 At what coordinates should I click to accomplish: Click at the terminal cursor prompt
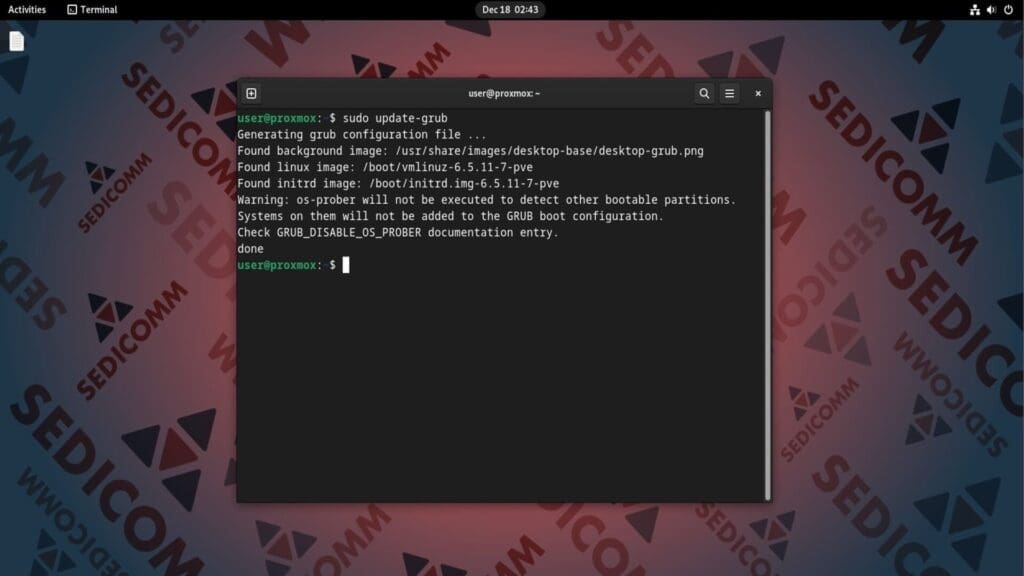346,265
